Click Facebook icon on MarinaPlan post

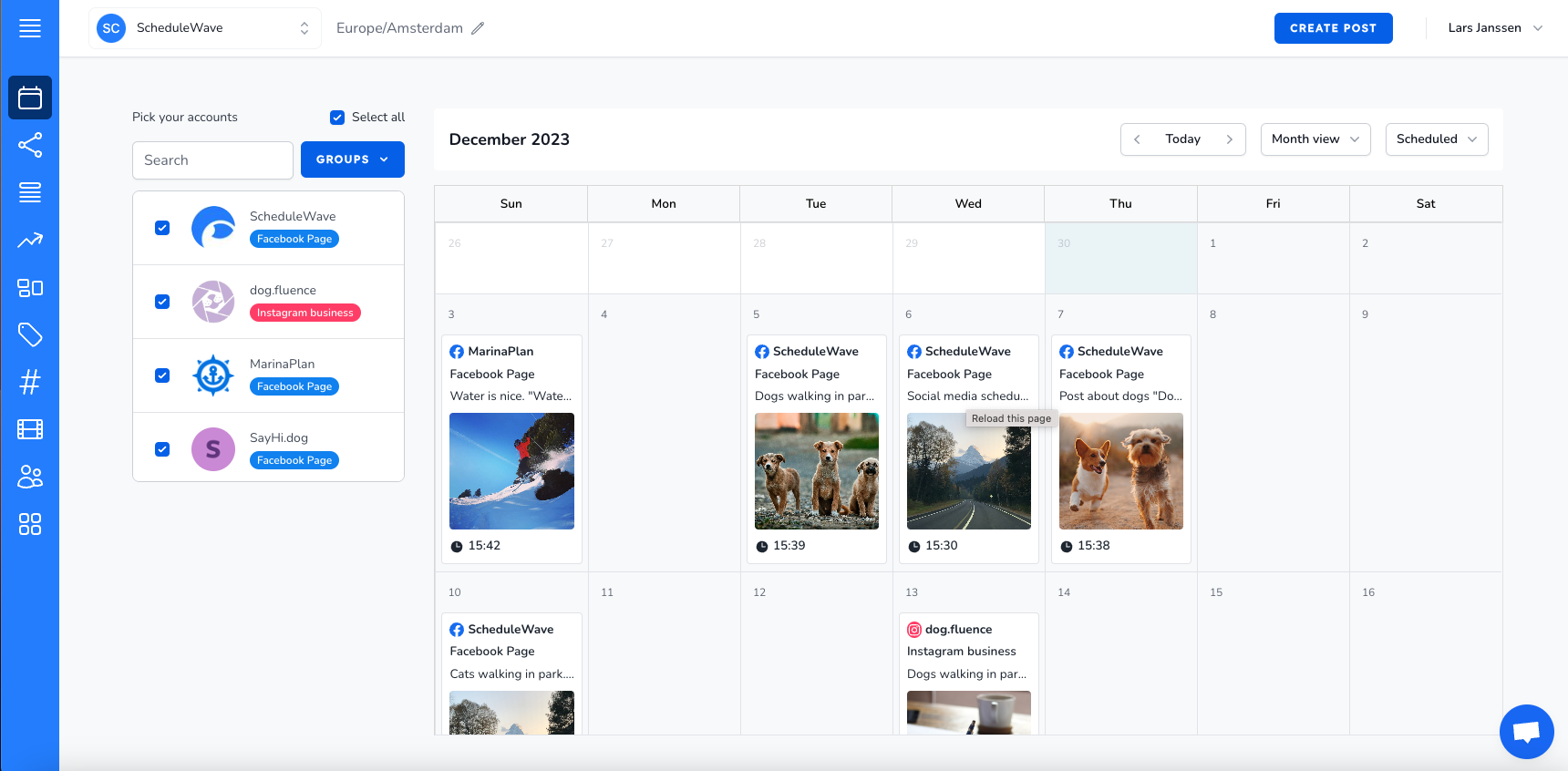click(x=457, y=352)
